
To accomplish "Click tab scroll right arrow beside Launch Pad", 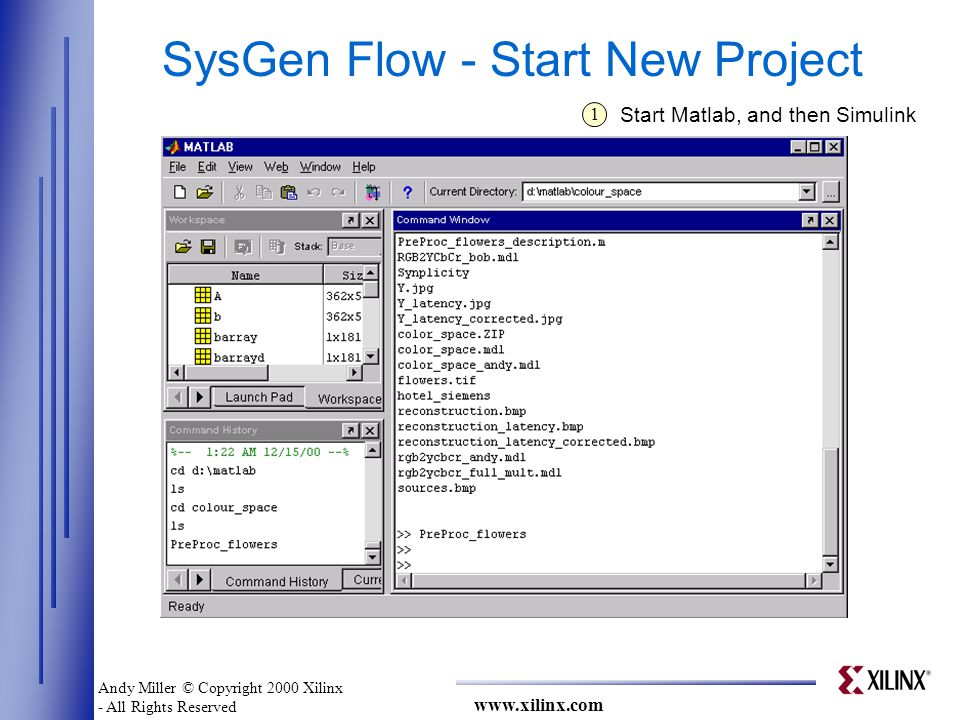I will click(200, 397).
